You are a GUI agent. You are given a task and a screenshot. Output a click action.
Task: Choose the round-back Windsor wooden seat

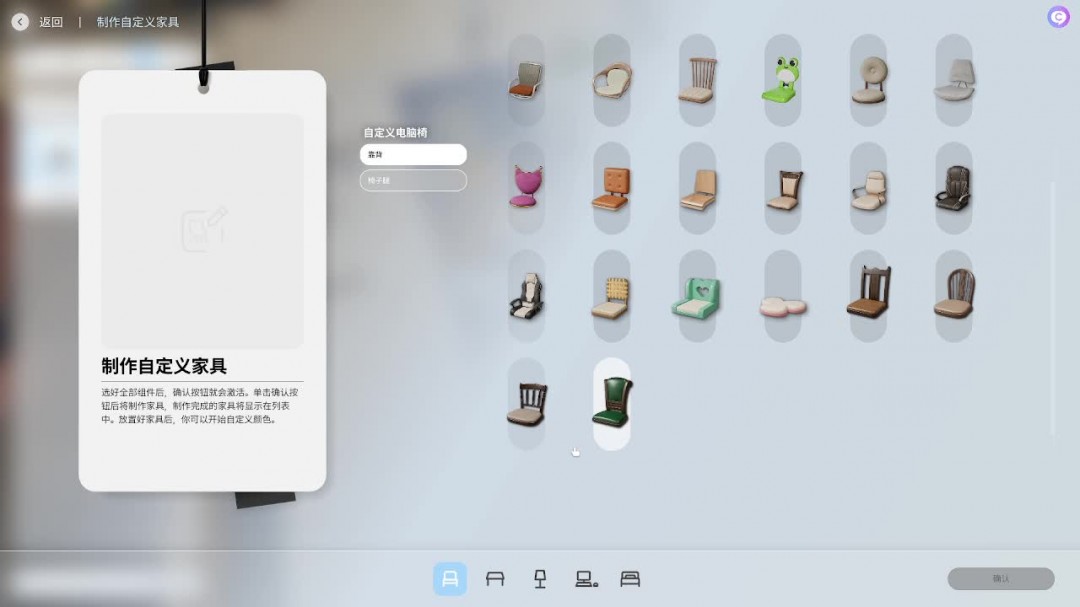(x=954, y=296)
